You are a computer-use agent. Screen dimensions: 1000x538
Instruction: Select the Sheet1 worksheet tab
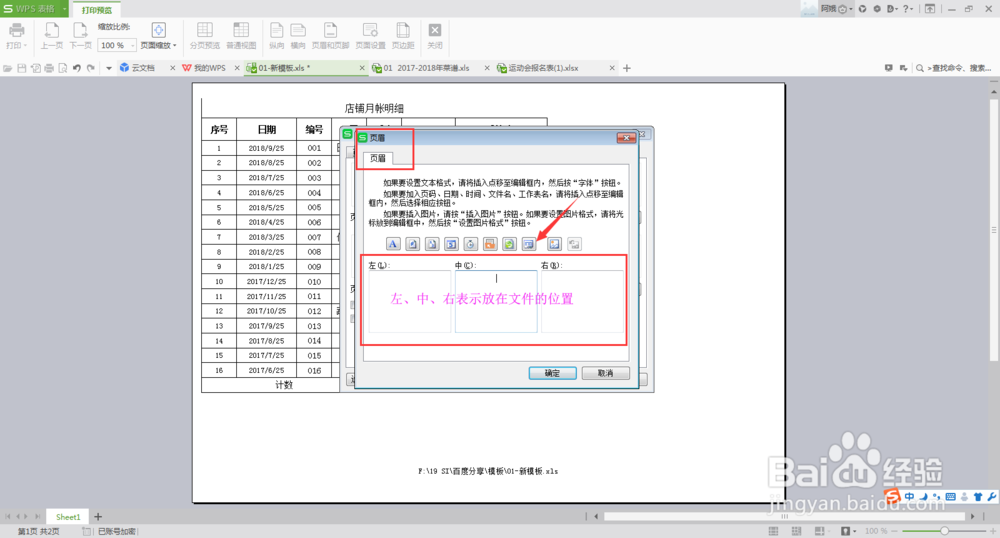pyautogui.click(x=68, y=517)
